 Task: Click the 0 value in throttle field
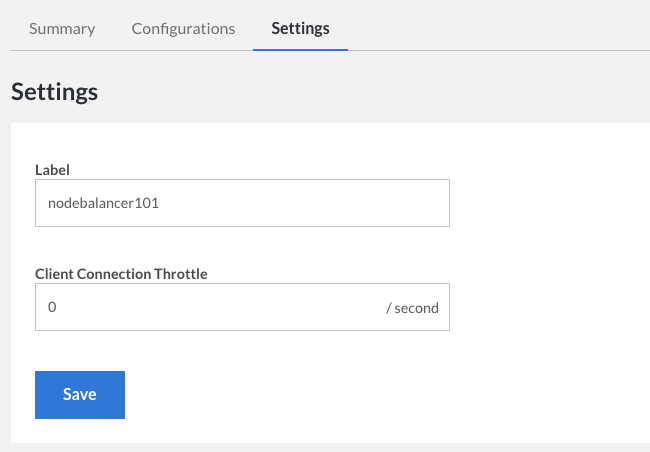pyautogui.click(x=52, y=307)
